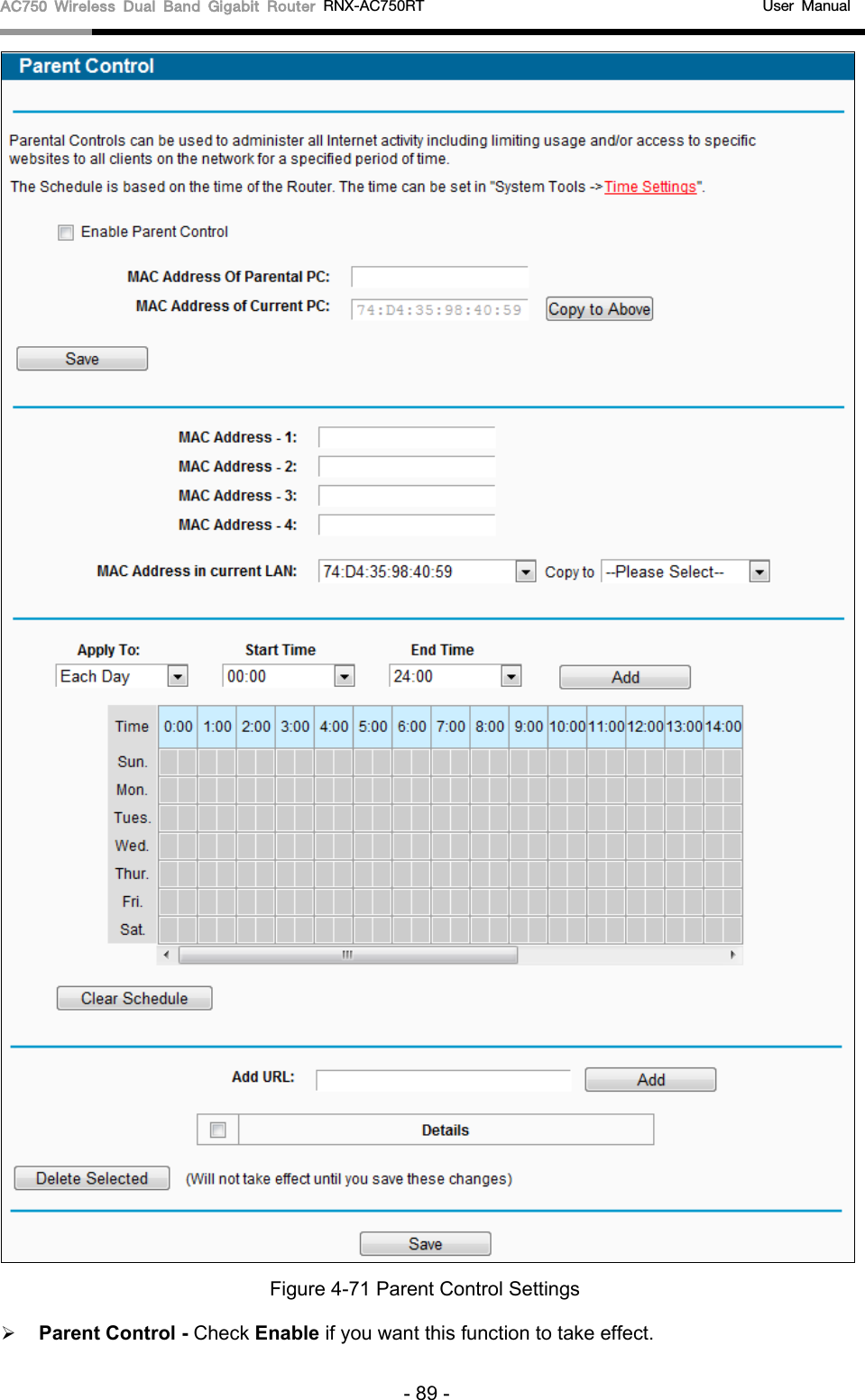Click the Parent Control title bar text
The height and width of the screenshot is (1400, 865).
[x=87, y=66]
